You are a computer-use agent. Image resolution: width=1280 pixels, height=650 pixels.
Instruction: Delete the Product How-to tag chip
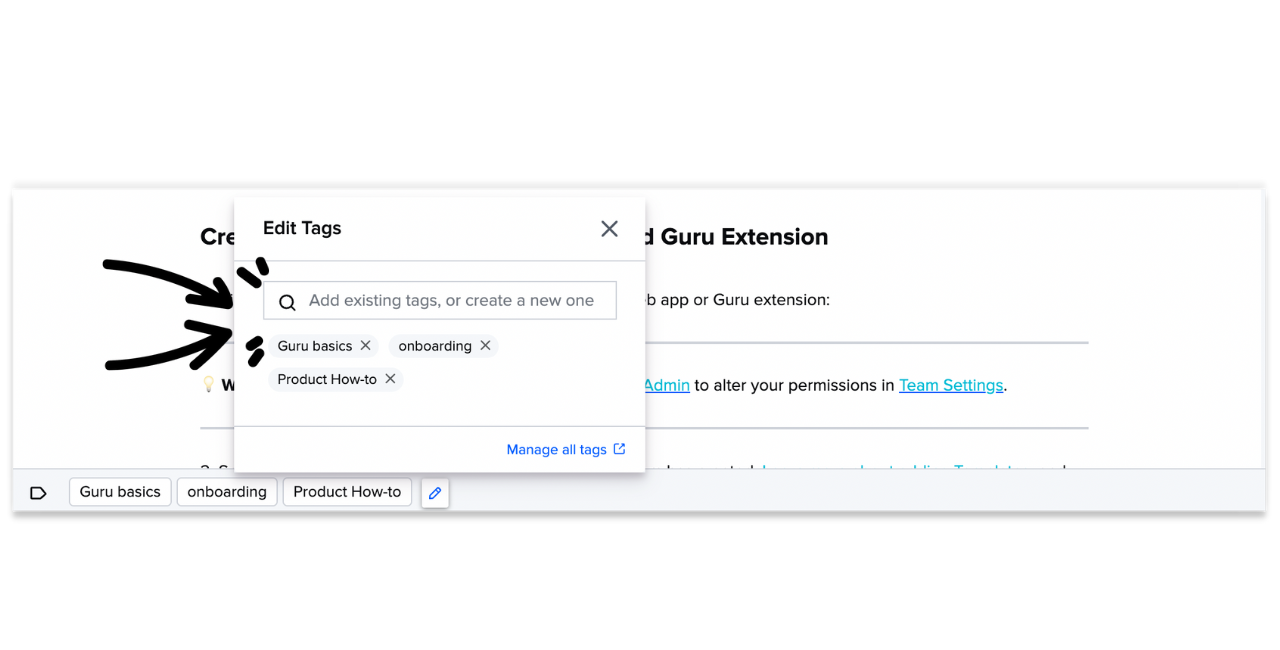pyautogui.click(x=391, y=378)
